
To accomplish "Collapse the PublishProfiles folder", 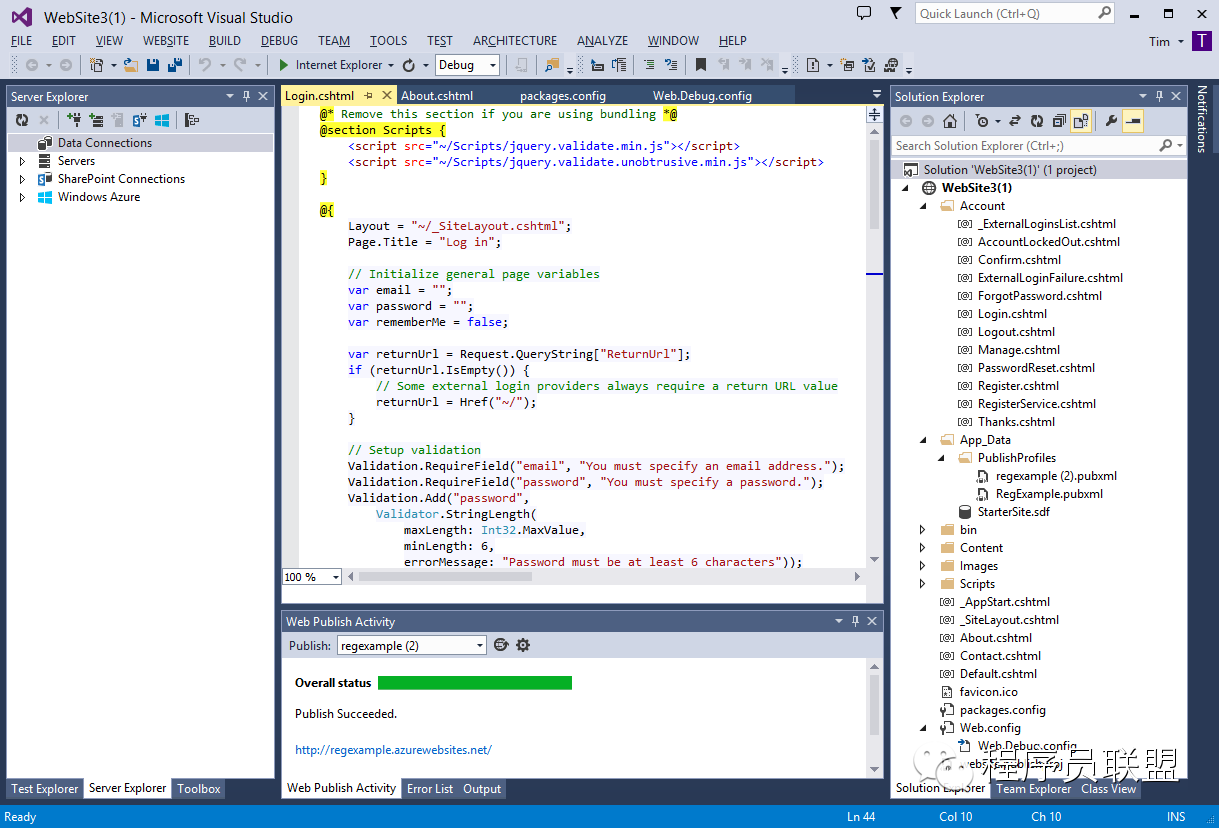I will pos(942,458).
